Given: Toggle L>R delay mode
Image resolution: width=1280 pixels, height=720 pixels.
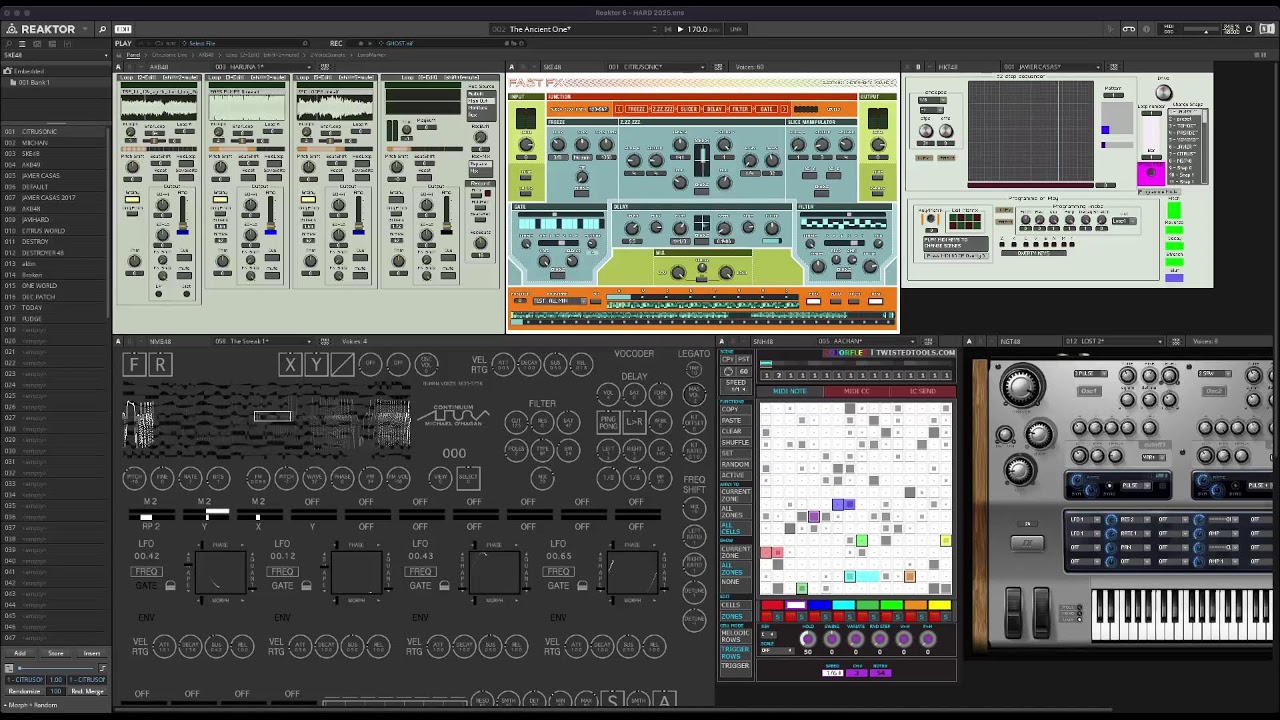Looking at the screenshot, I should point(634,423).
